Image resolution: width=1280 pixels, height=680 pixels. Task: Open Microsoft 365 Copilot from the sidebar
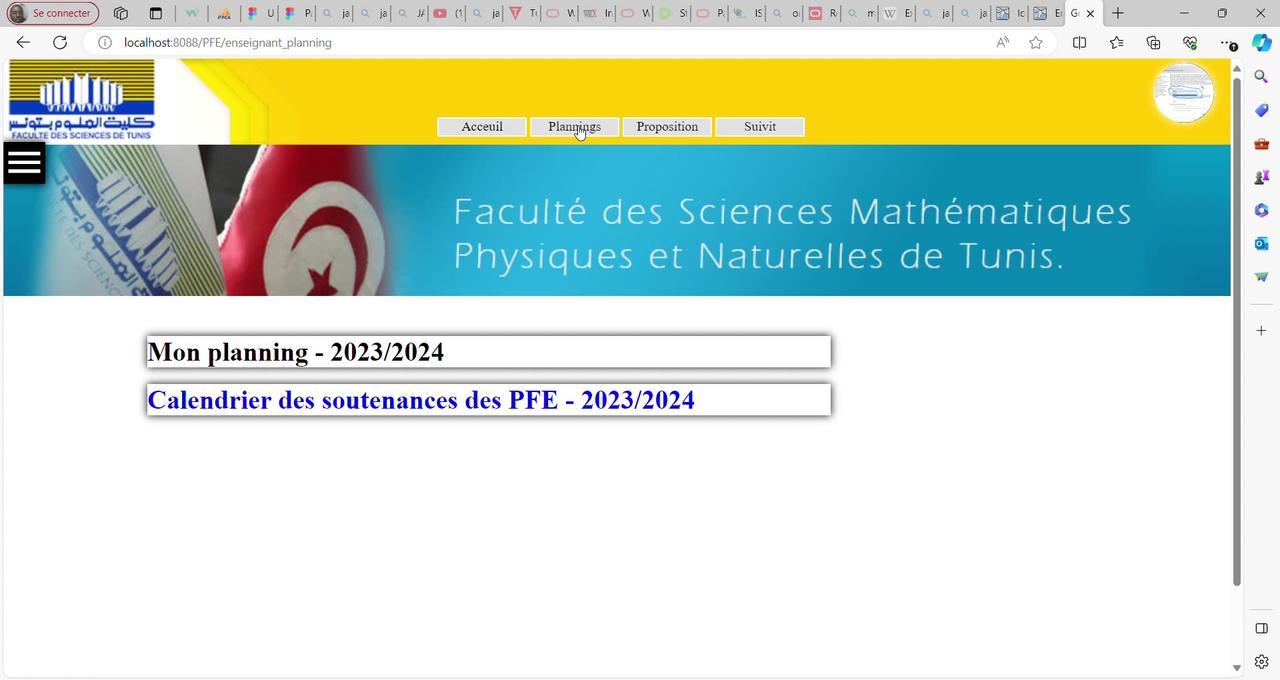pos(1260,210)
